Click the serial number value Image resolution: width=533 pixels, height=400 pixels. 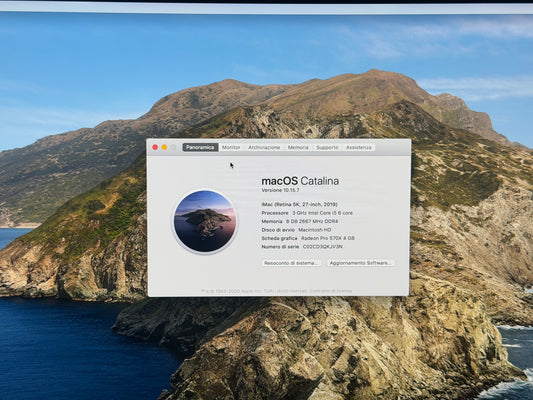[x=323, y=247]
